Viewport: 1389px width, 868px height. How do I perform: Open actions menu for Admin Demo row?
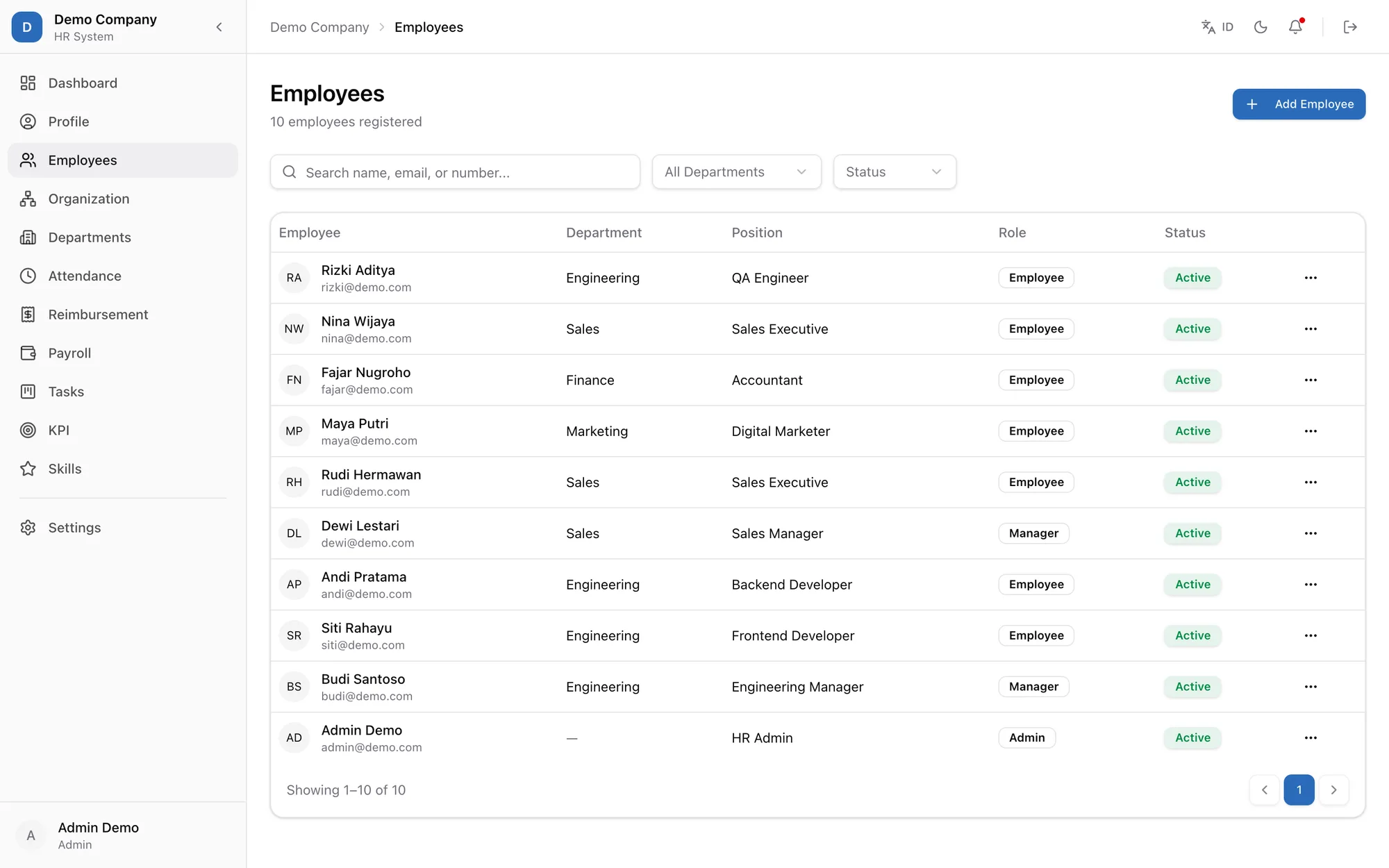click(x=1311, y=737)
